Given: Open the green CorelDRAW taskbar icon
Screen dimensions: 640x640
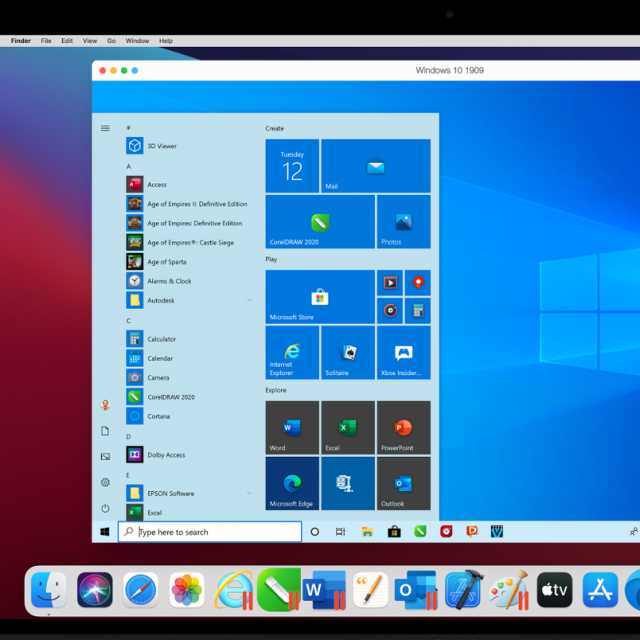Looking at the screenshot, I should pyautogui.click(x=420, y=531).
